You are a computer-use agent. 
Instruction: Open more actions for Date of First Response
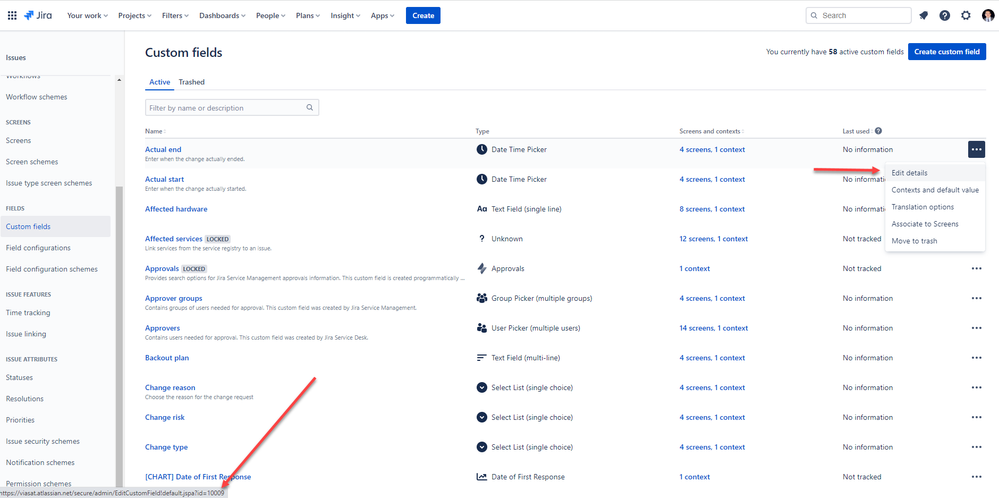point(976,477)
